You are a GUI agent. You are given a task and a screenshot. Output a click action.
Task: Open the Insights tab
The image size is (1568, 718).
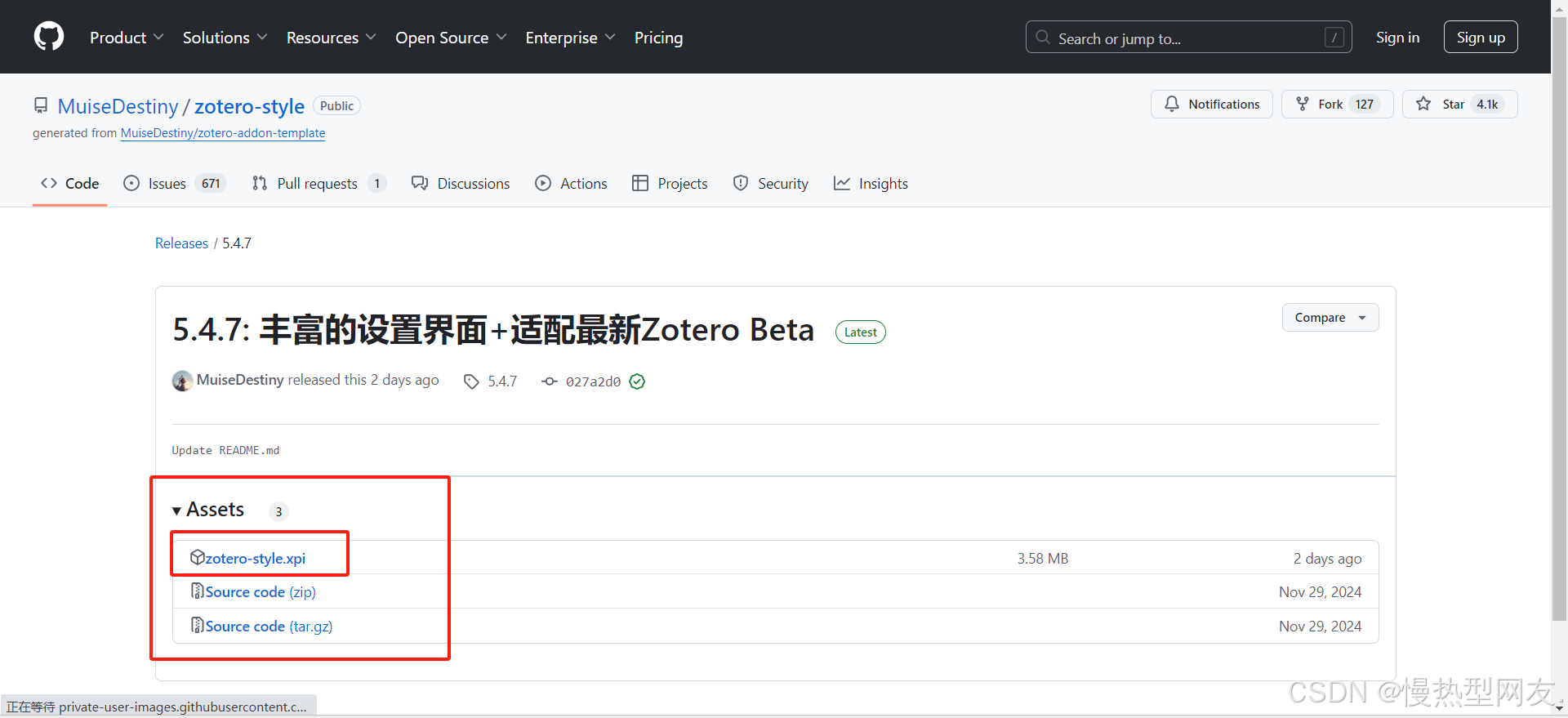point(871,184)
